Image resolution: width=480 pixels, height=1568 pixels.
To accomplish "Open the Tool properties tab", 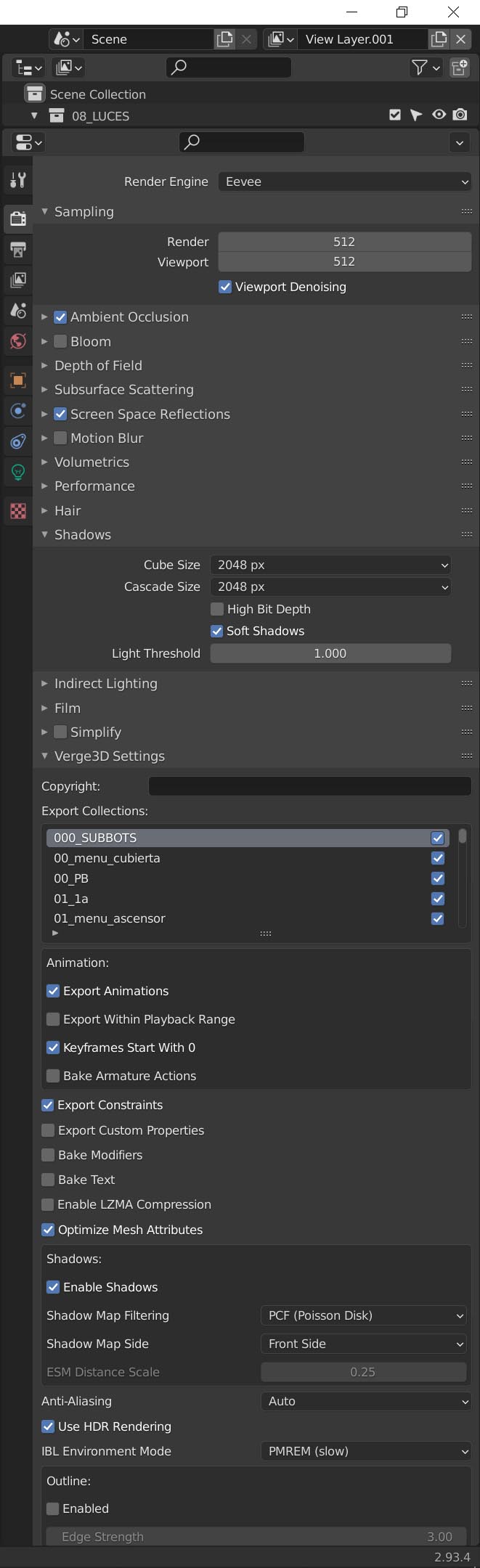I will coord(18,180).
